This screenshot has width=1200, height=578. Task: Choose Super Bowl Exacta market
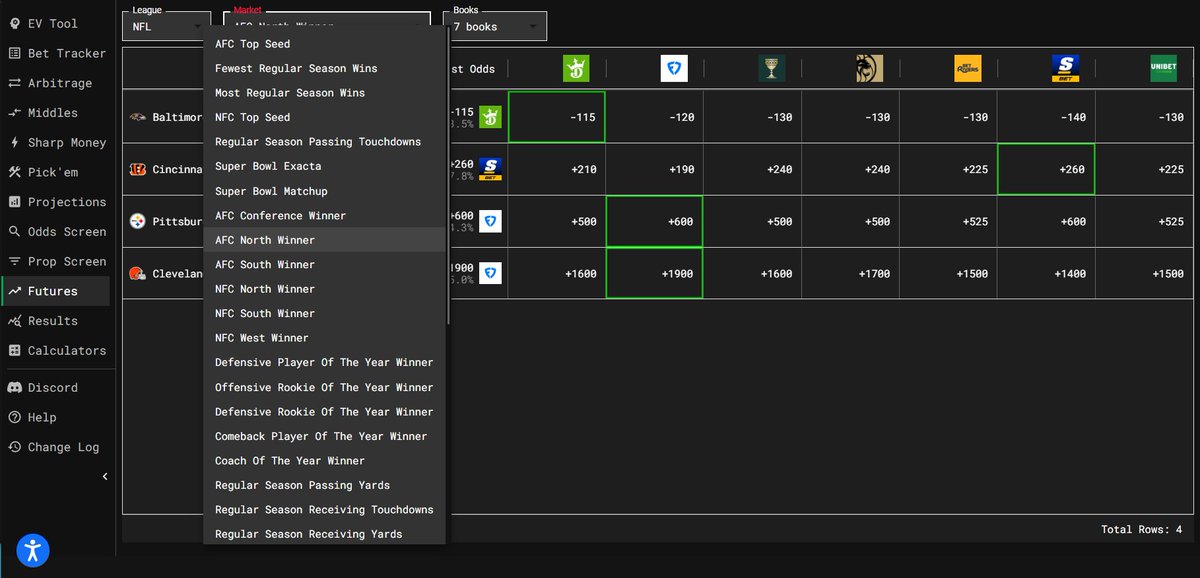point(325,166)
